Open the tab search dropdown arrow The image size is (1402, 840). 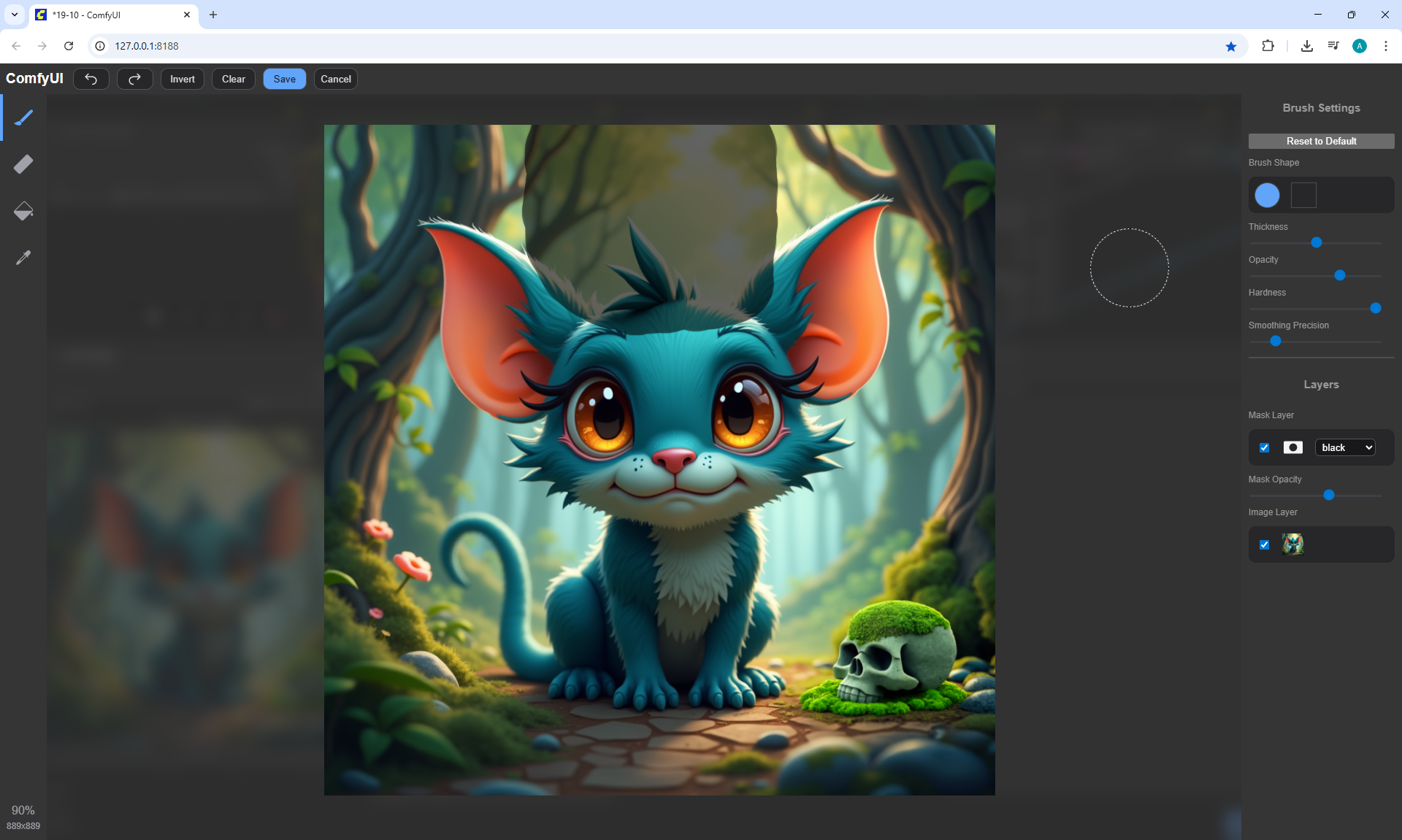15,15
